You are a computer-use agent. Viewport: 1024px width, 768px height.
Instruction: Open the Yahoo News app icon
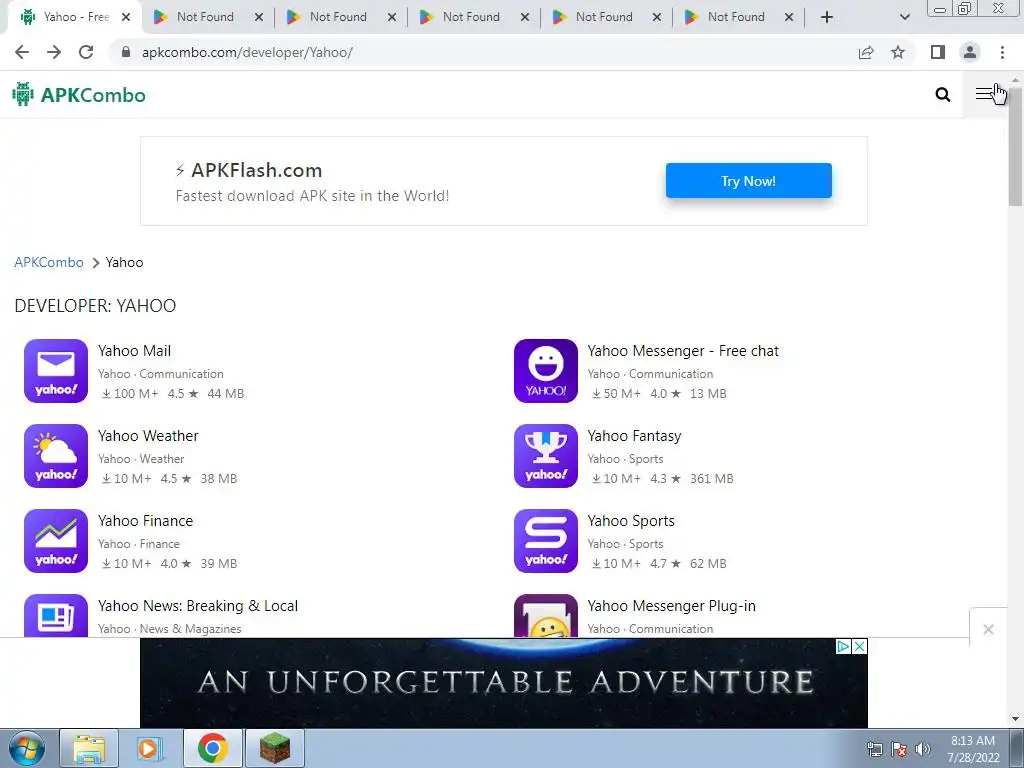56,615
